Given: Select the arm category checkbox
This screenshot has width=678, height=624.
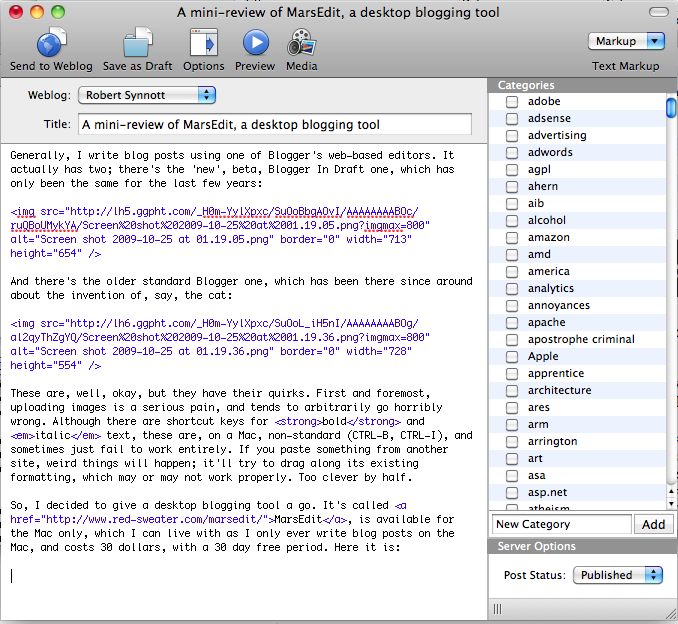Looking at the screenshot, I should click(512, 425).
